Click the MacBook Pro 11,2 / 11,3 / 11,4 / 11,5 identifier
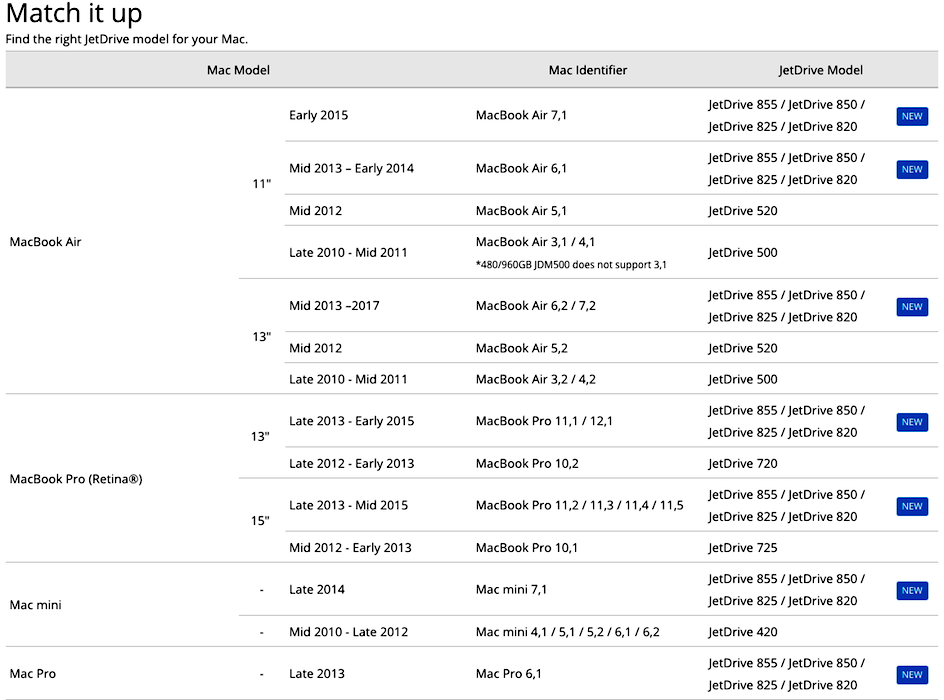Viewport: 944px width, 700px height. coord(580,505)
